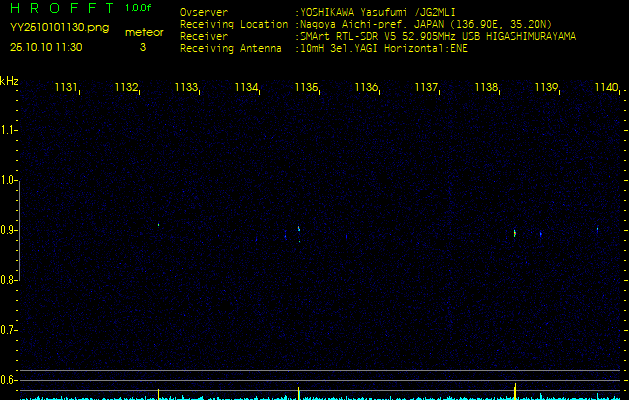The height and width of the screenshot is (400, 629).
Task: Click the Receiving Antenna label
Action: [x=231, y=49]
